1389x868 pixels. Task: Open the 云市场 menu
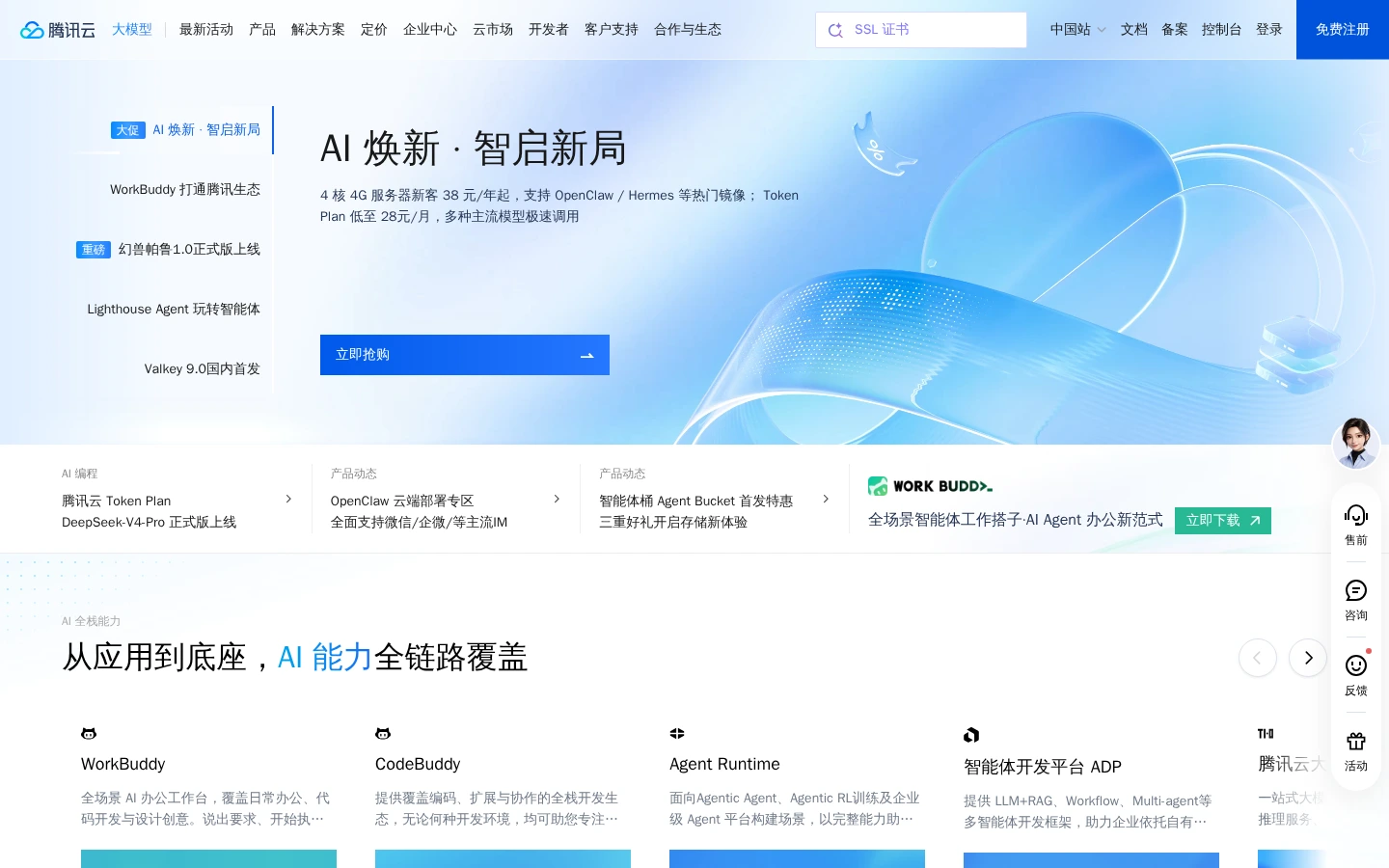click(x=493, y=30)
